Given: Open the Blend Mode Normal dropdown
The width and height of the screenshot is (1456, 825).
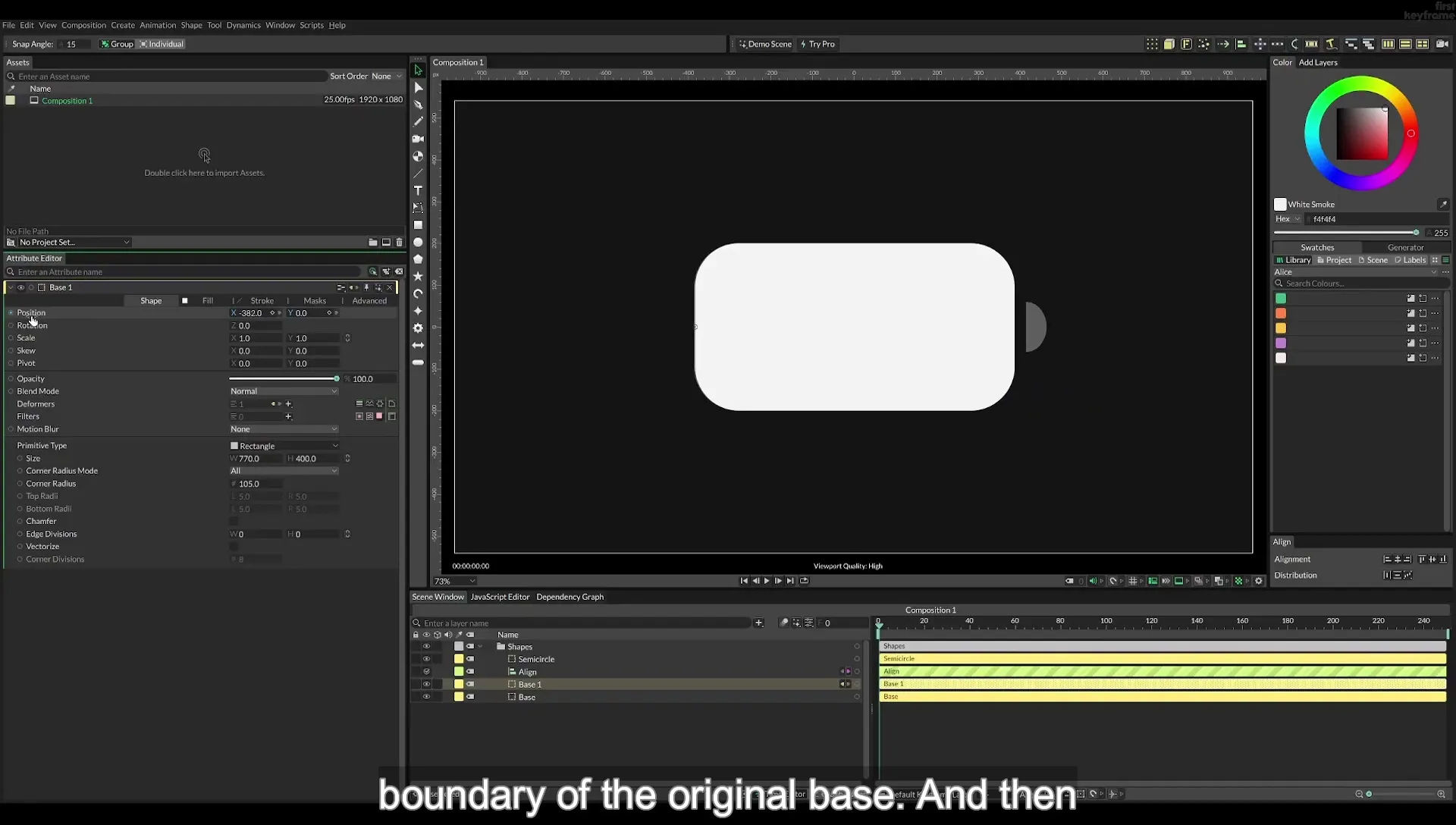Looking at the screenshot, I should click(284, 391).
